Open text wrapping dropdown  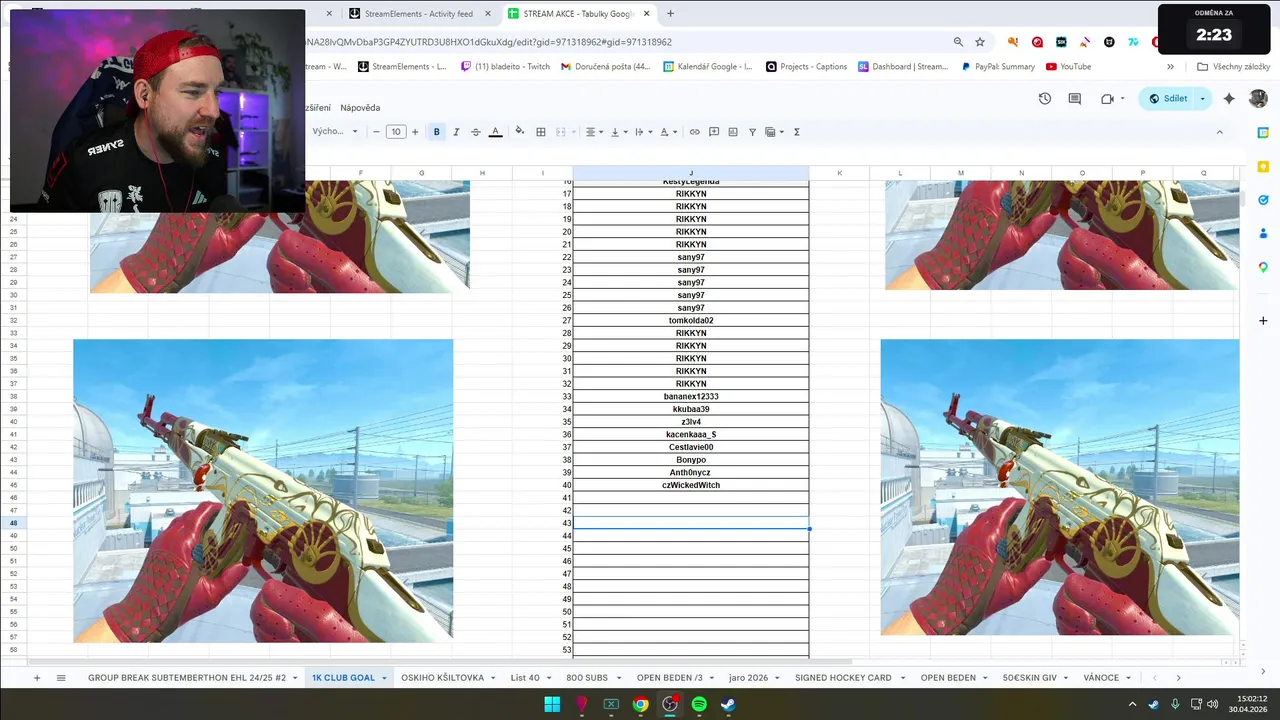pos(642,132)
